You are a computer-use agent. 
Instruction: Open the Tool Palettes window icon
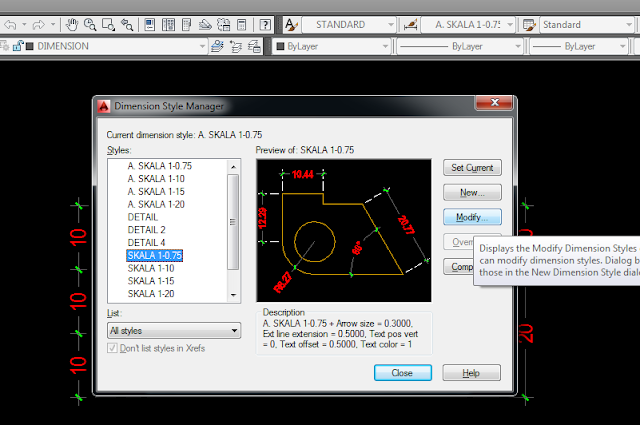pos(187,25)
